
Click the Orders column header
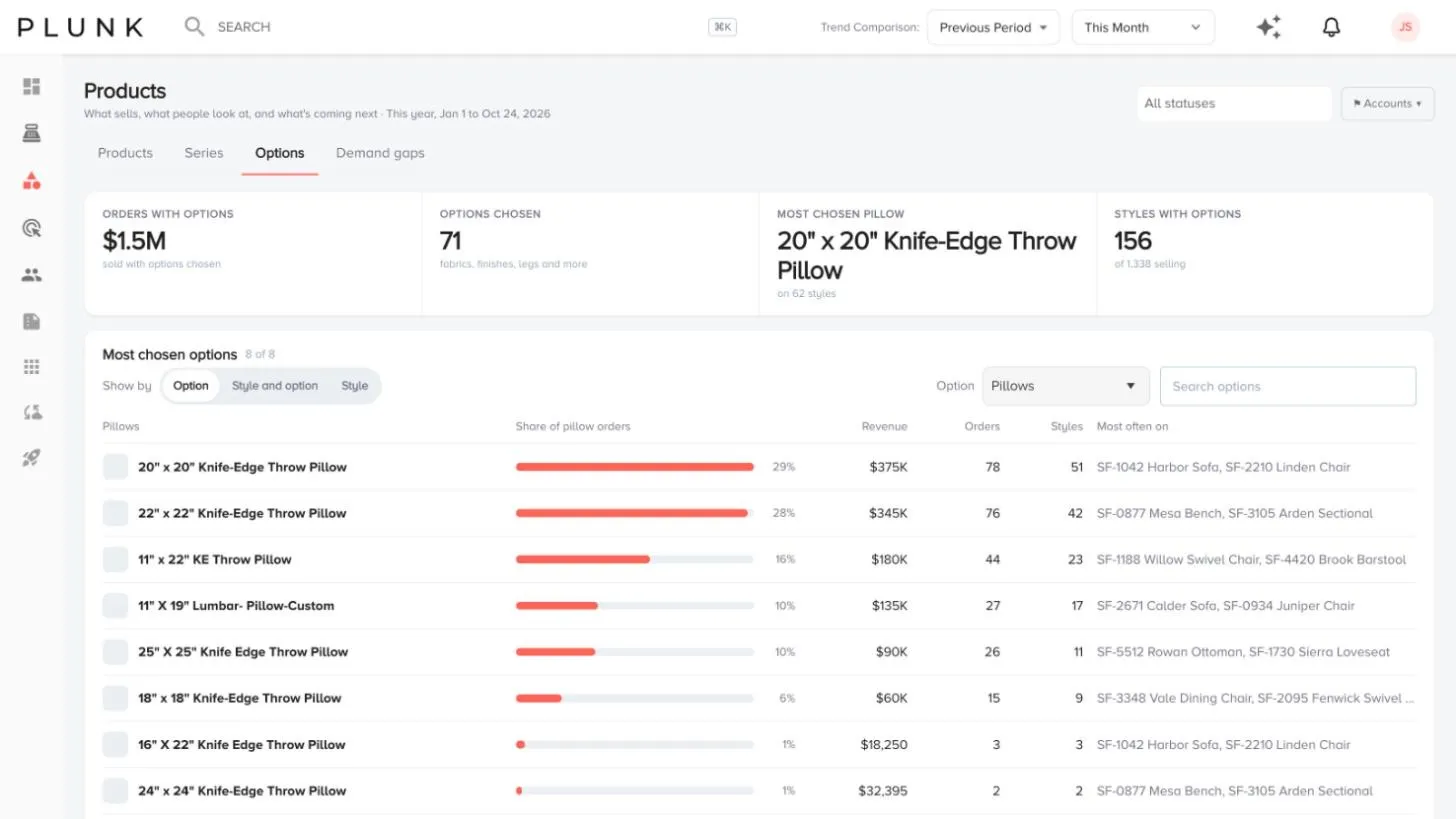click(x=982, y=426)
